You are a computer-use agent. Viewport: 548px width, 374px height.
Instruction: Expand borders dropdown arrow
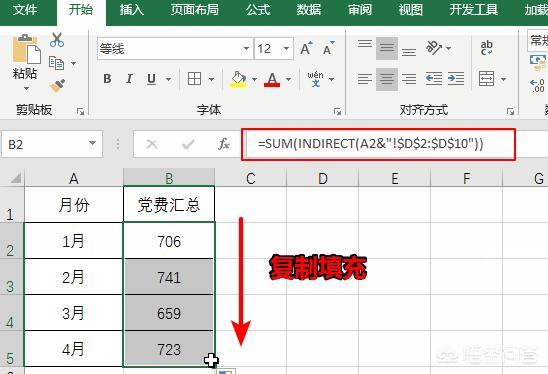pyautogui.click(x=211, y=79)
